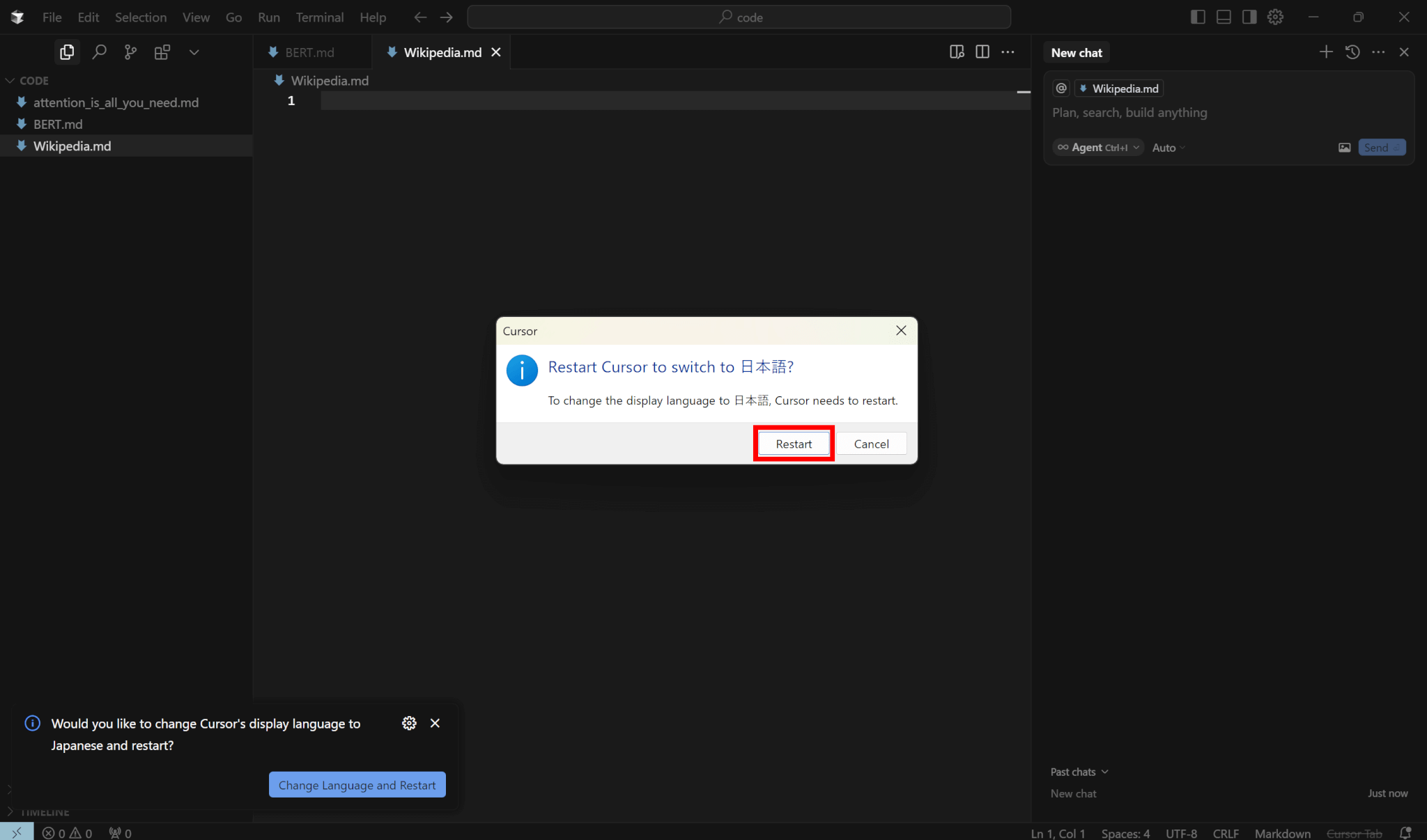Open markdown preview to the side
The height and width of the screenshot is (840, 1427).
coord(957,52)
